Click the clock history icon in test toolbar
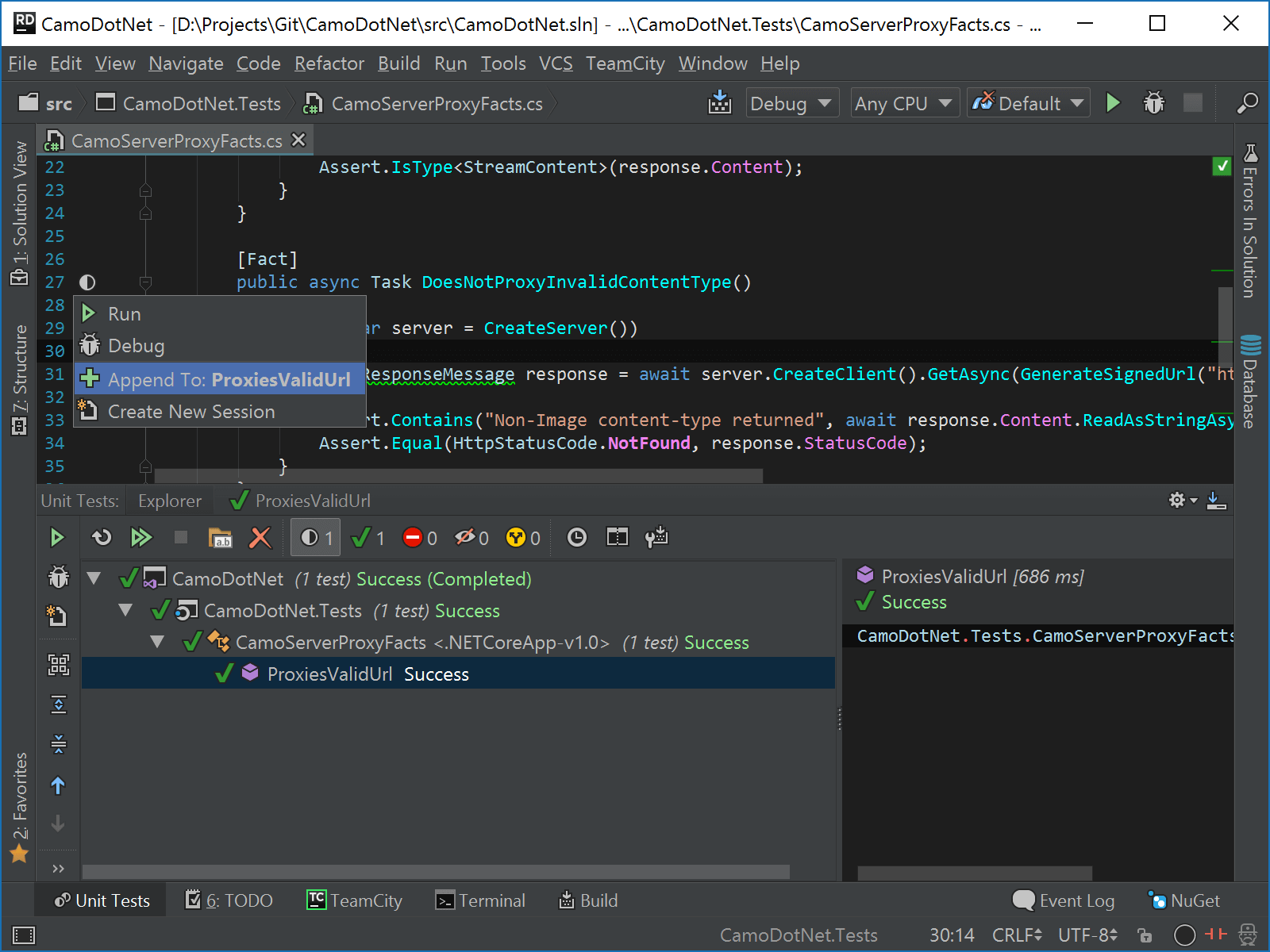1270x952 pixels. (x=577, y=538)
